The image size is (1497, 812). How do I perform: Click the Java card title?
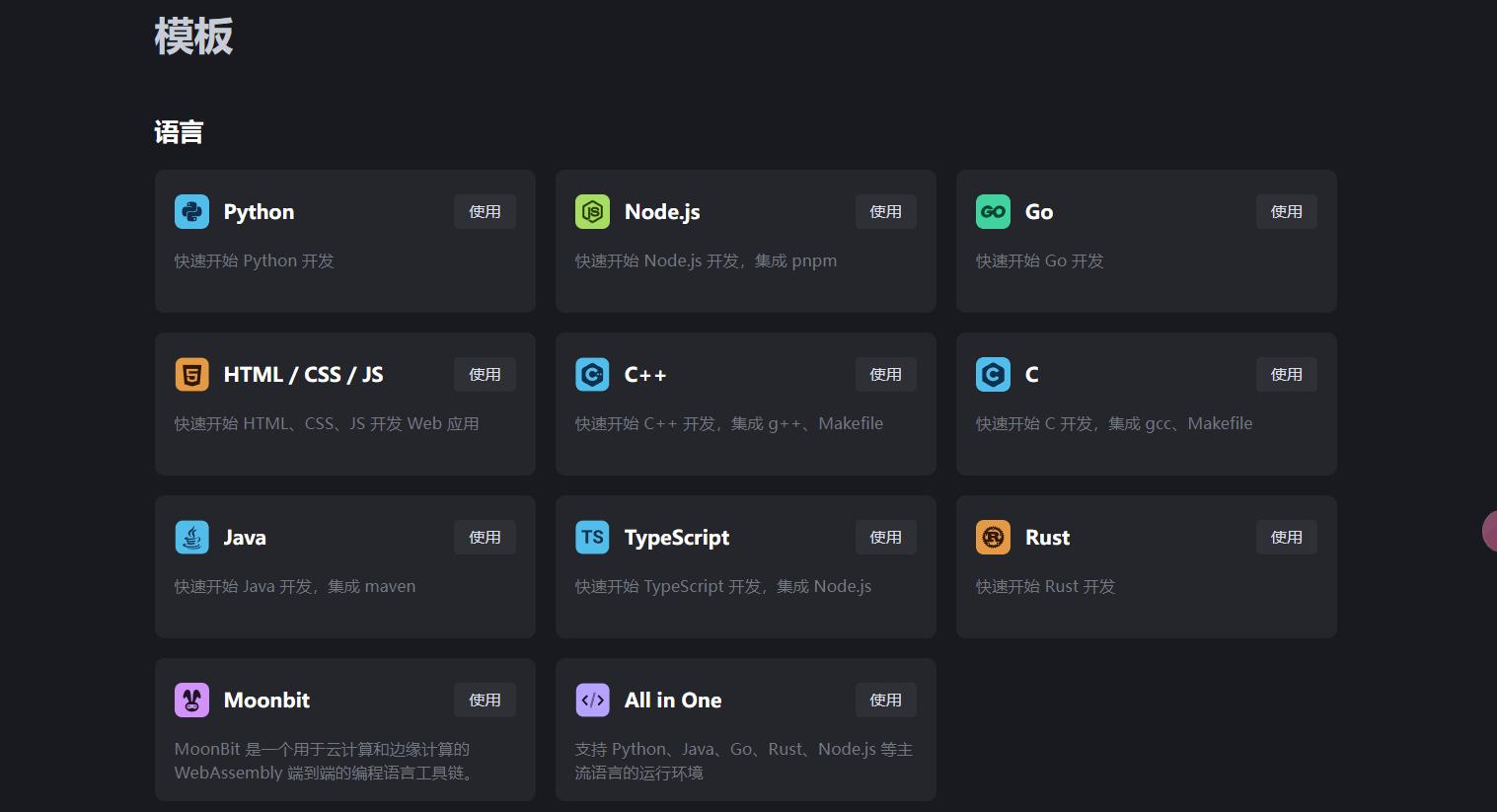(245, 538)
